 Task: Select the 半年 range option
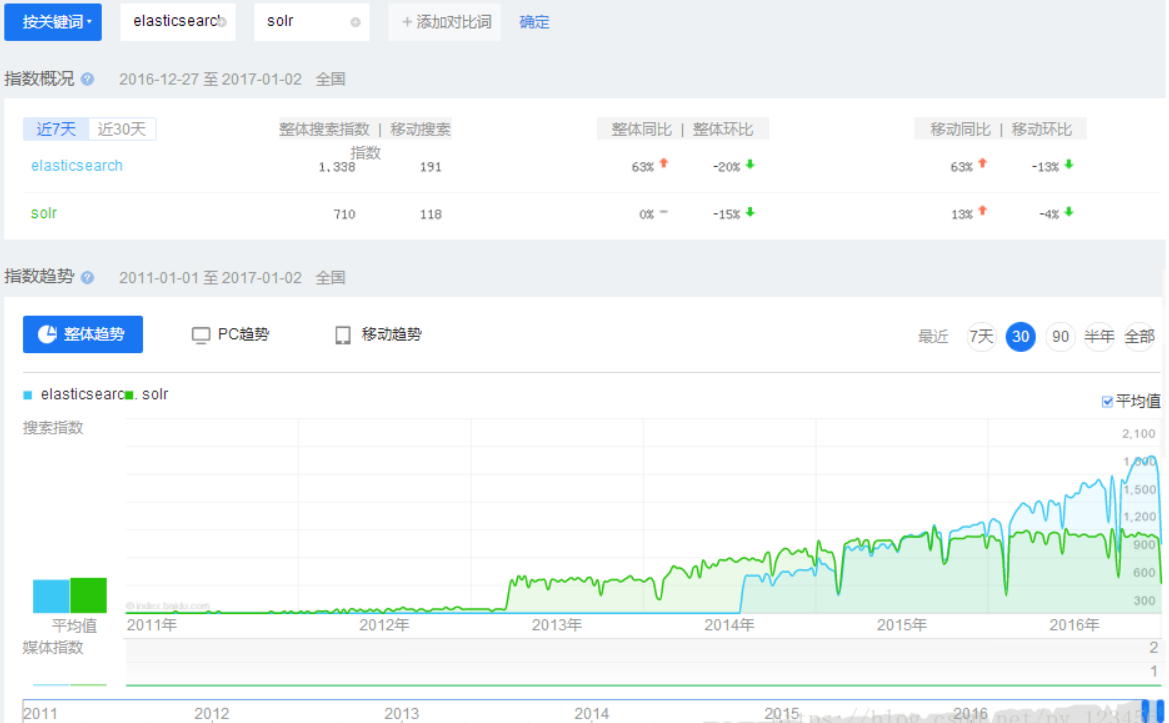pyautogui.click(x=1100, y=337)
